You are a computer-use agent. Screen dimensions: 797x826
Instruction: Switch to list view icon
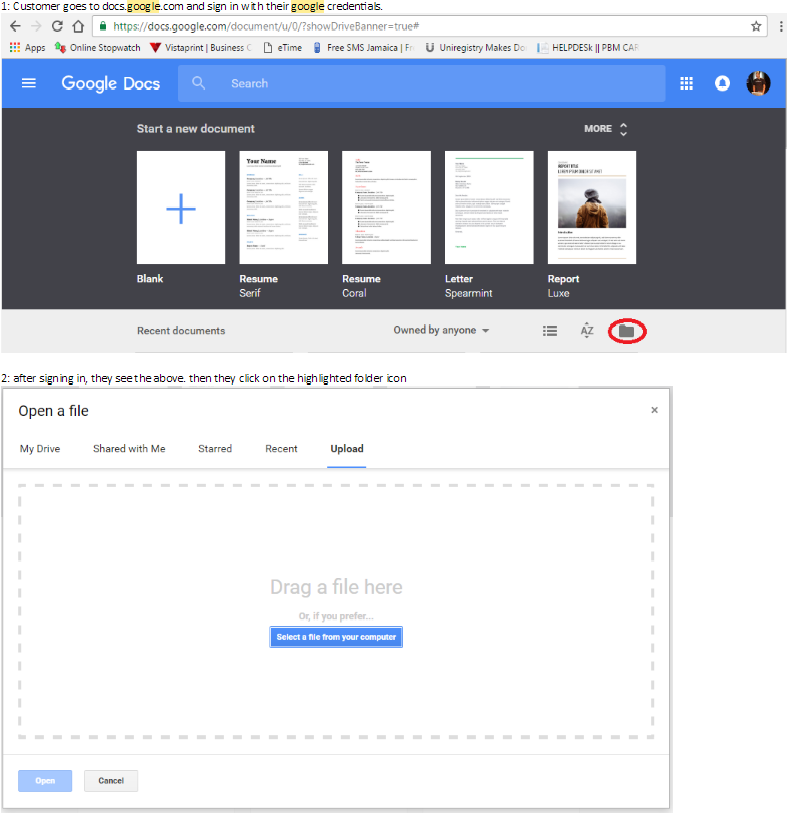(x=550, y=331)
